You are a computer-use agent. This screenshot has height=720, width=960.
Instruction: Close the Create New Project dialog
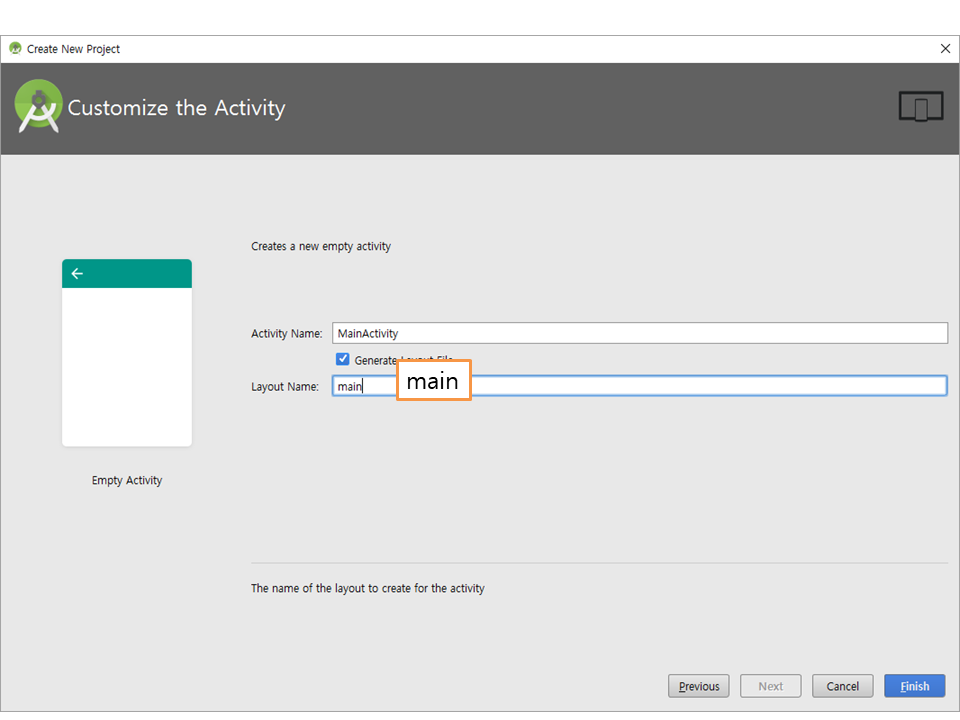click(945, 49)
